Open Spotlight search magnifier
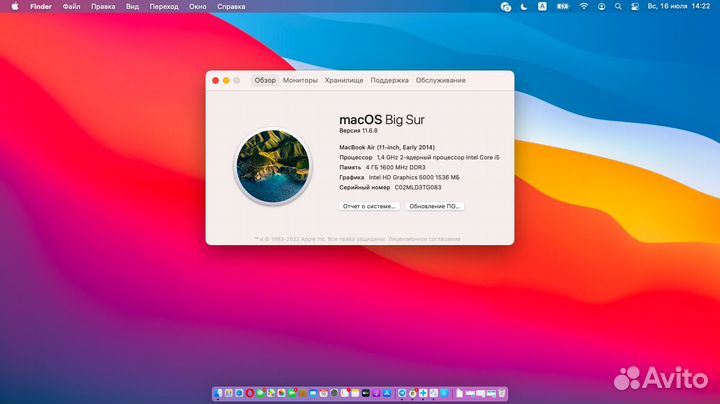The height and width of the screenshot is (404, 720). tap(618, 6)
